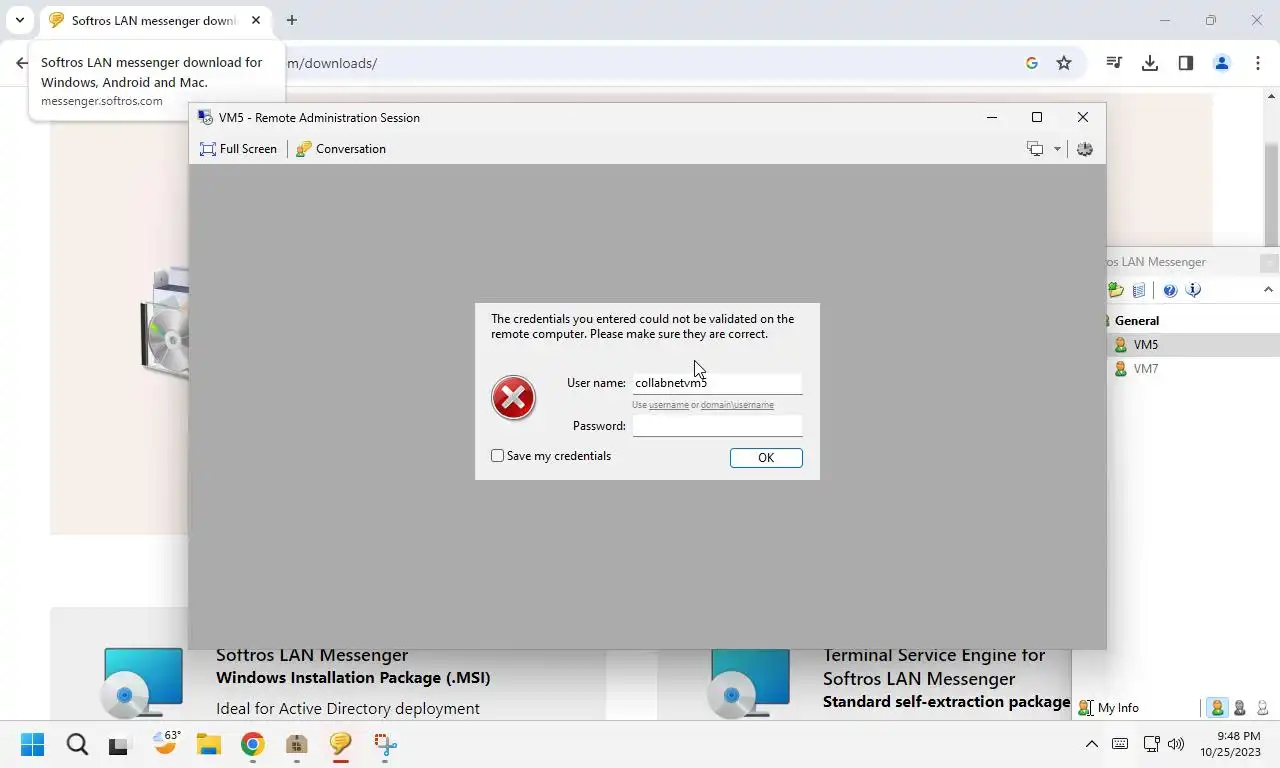Click the Terminal Service Engine package thumbnail
This screenshot has width=1280, height=768.
click(x=750, y=682)
